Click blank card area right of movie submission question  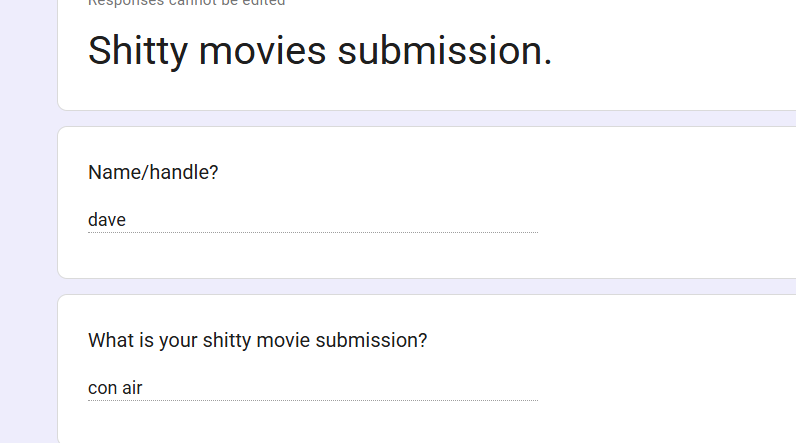click(609, 340)
